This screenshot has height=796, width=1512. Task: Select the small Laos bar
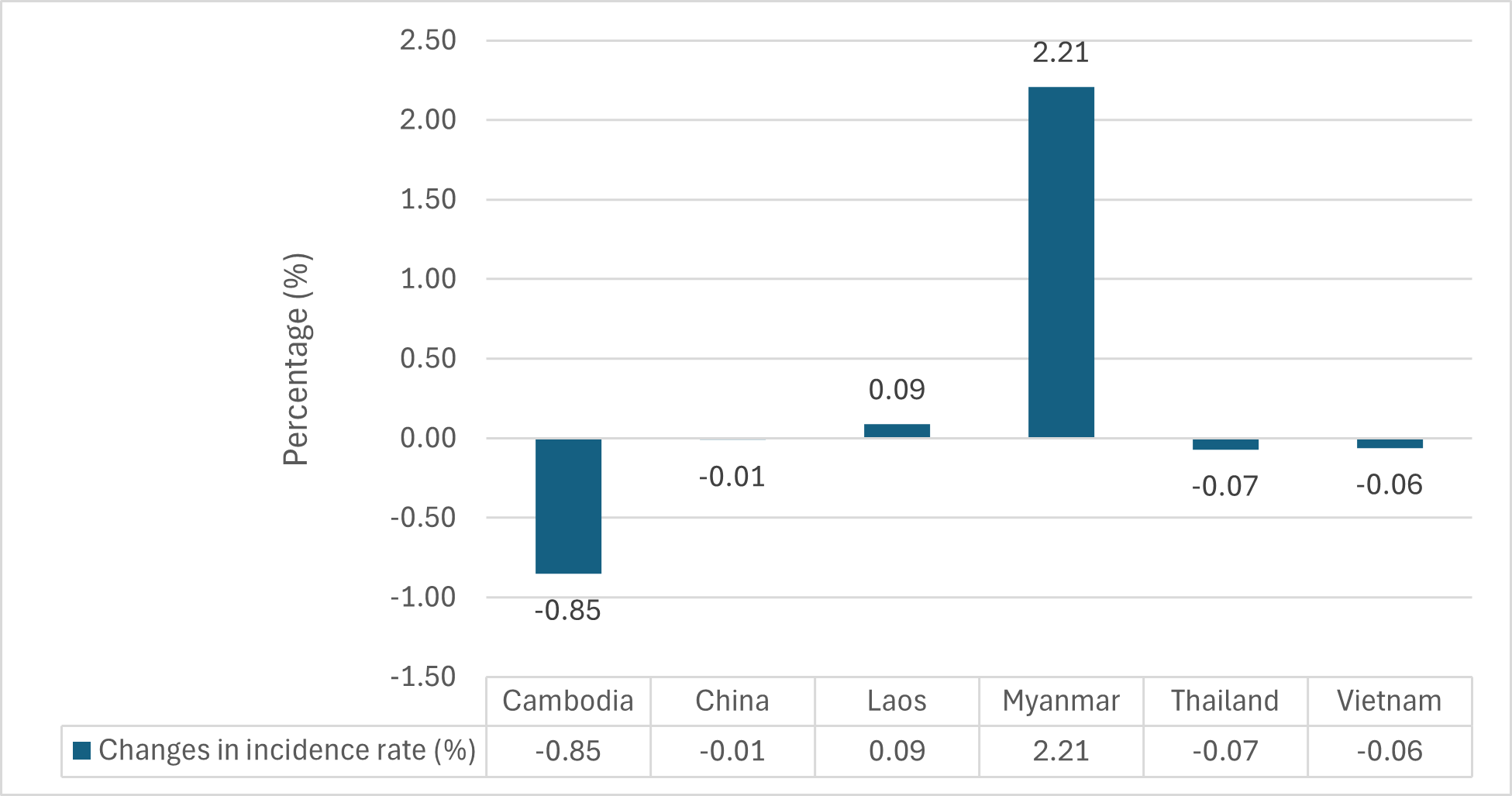point(897,431)
